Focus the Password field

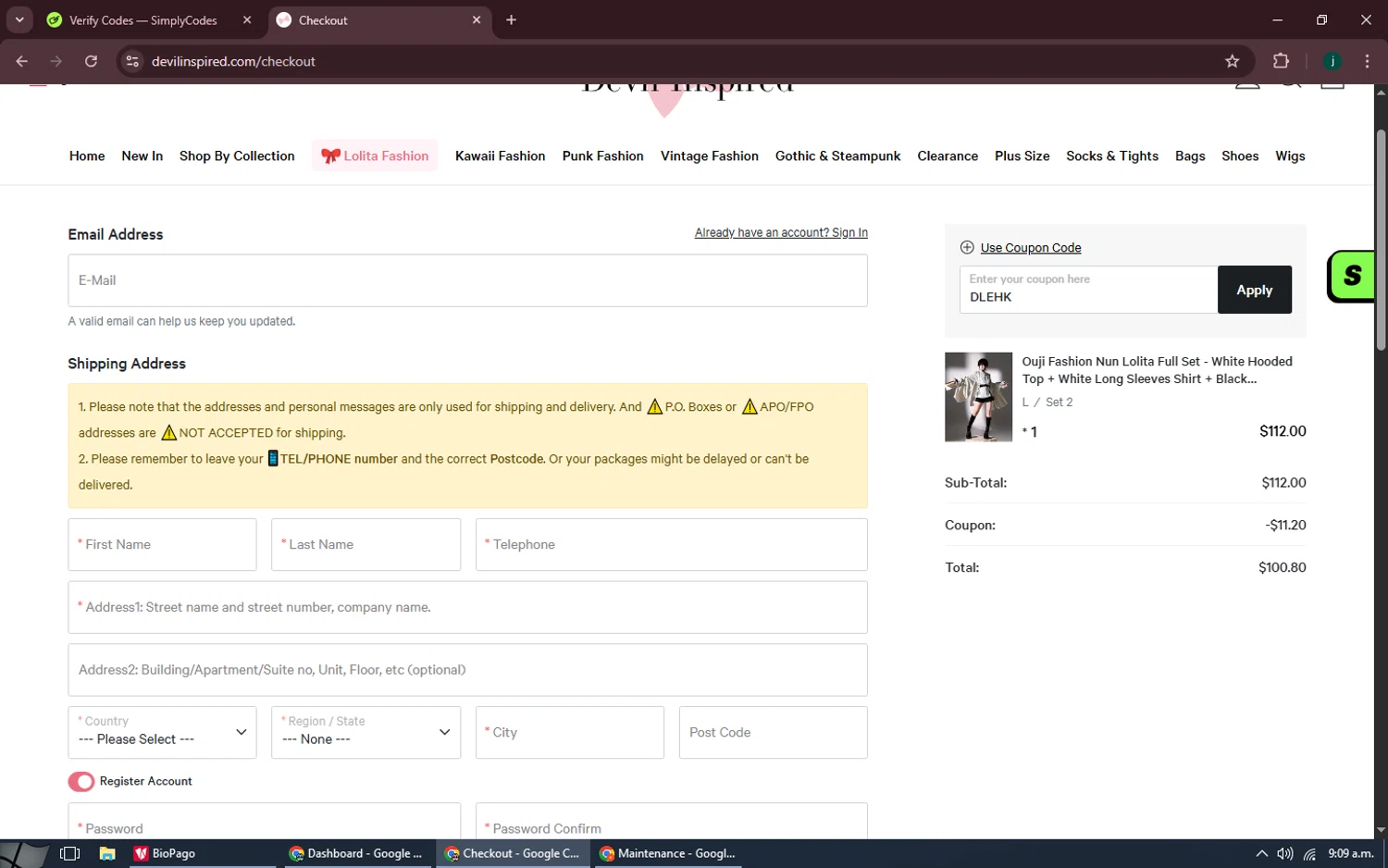point(264,822)
